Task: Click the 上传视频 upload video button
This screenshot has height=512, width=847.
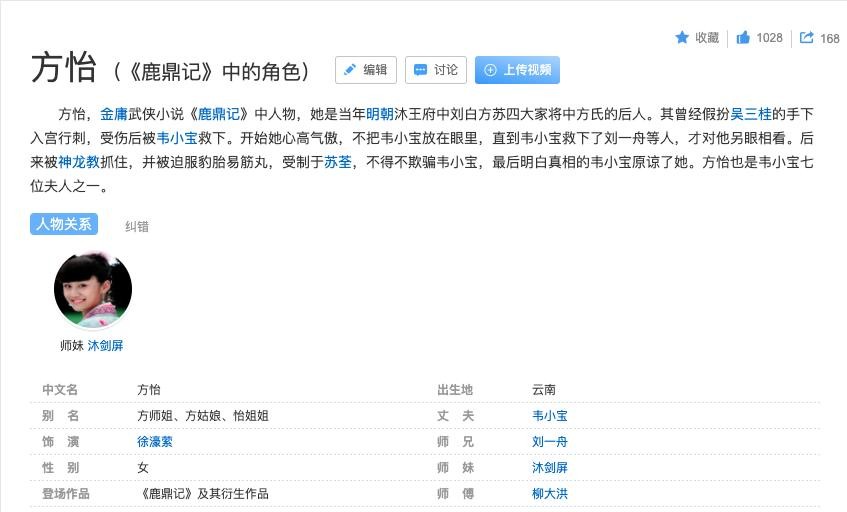Action: [517, 70]
